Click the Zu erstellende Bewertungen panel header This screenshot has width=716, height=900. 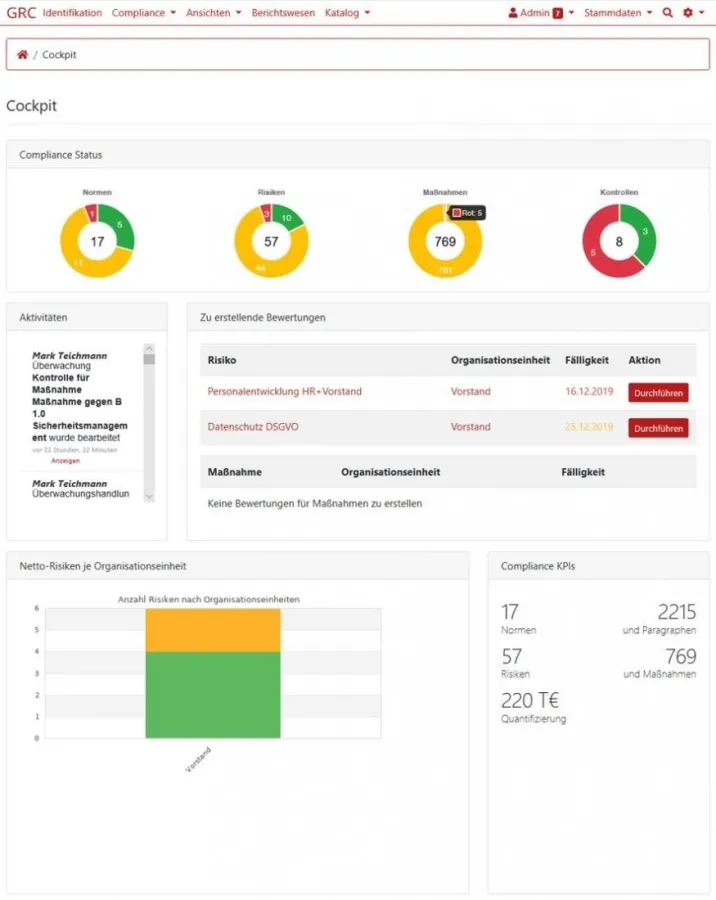tap(448, 317)
